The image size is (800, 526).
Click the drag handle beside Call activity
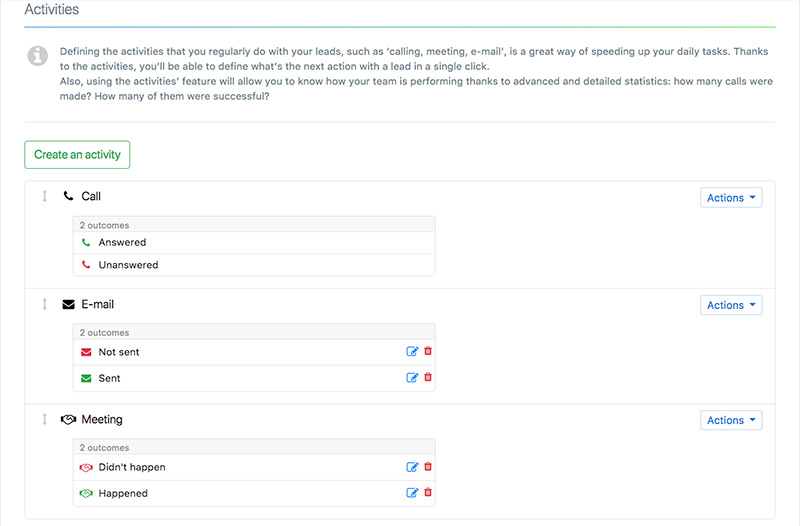pyautogui.click(x=44, y=197)
